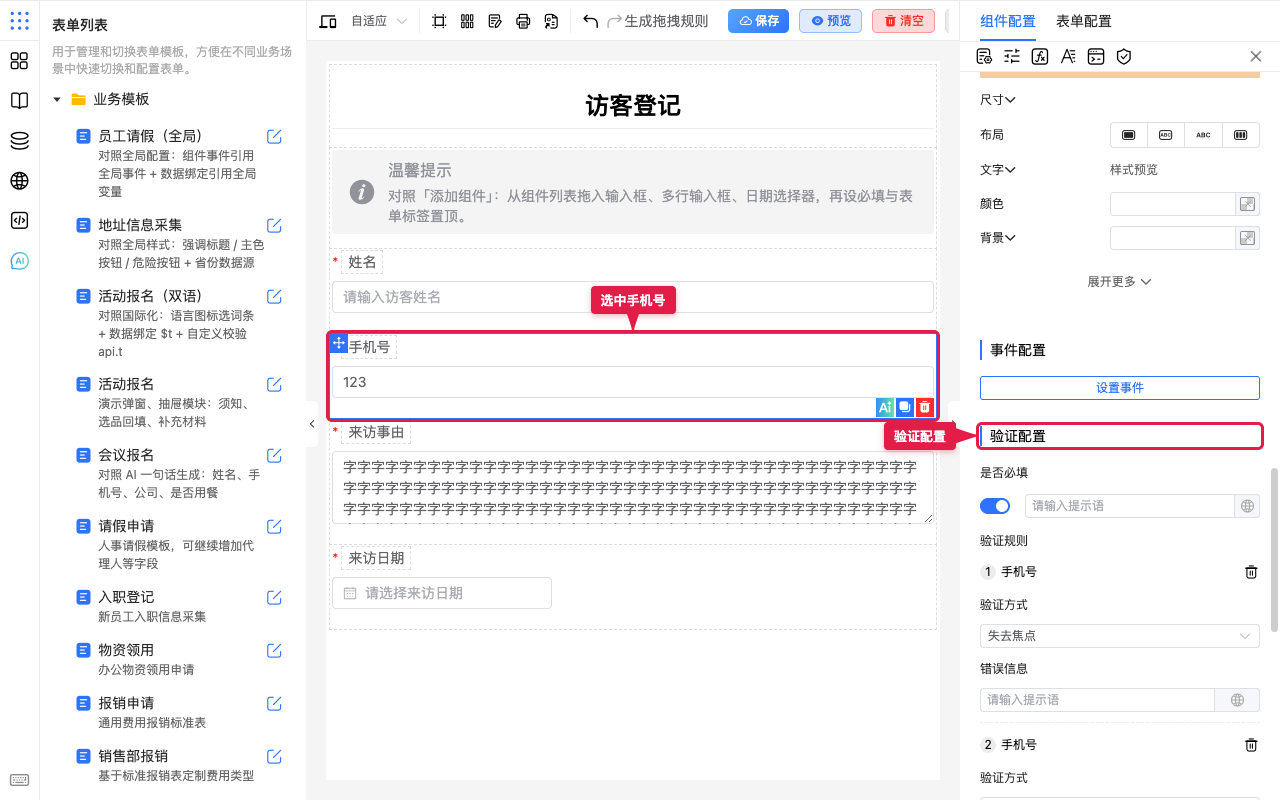Viewport: 1280px width, 800px height.
Task: Open the sliders adjustment icon in the config panel
Action: coord(1012,57)
